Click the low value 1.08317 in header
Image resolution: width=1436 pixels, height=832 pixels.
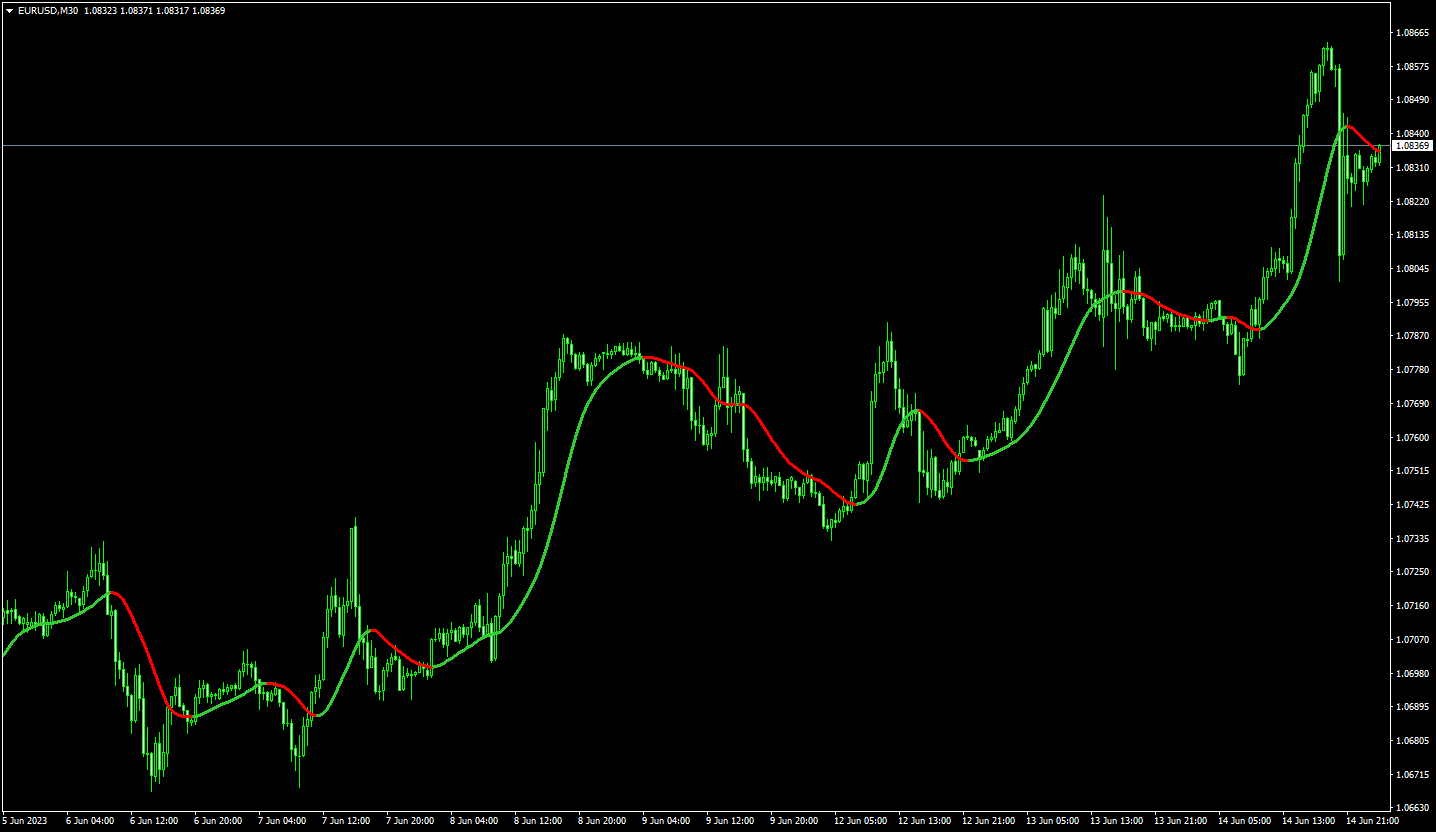coord(174,10)
